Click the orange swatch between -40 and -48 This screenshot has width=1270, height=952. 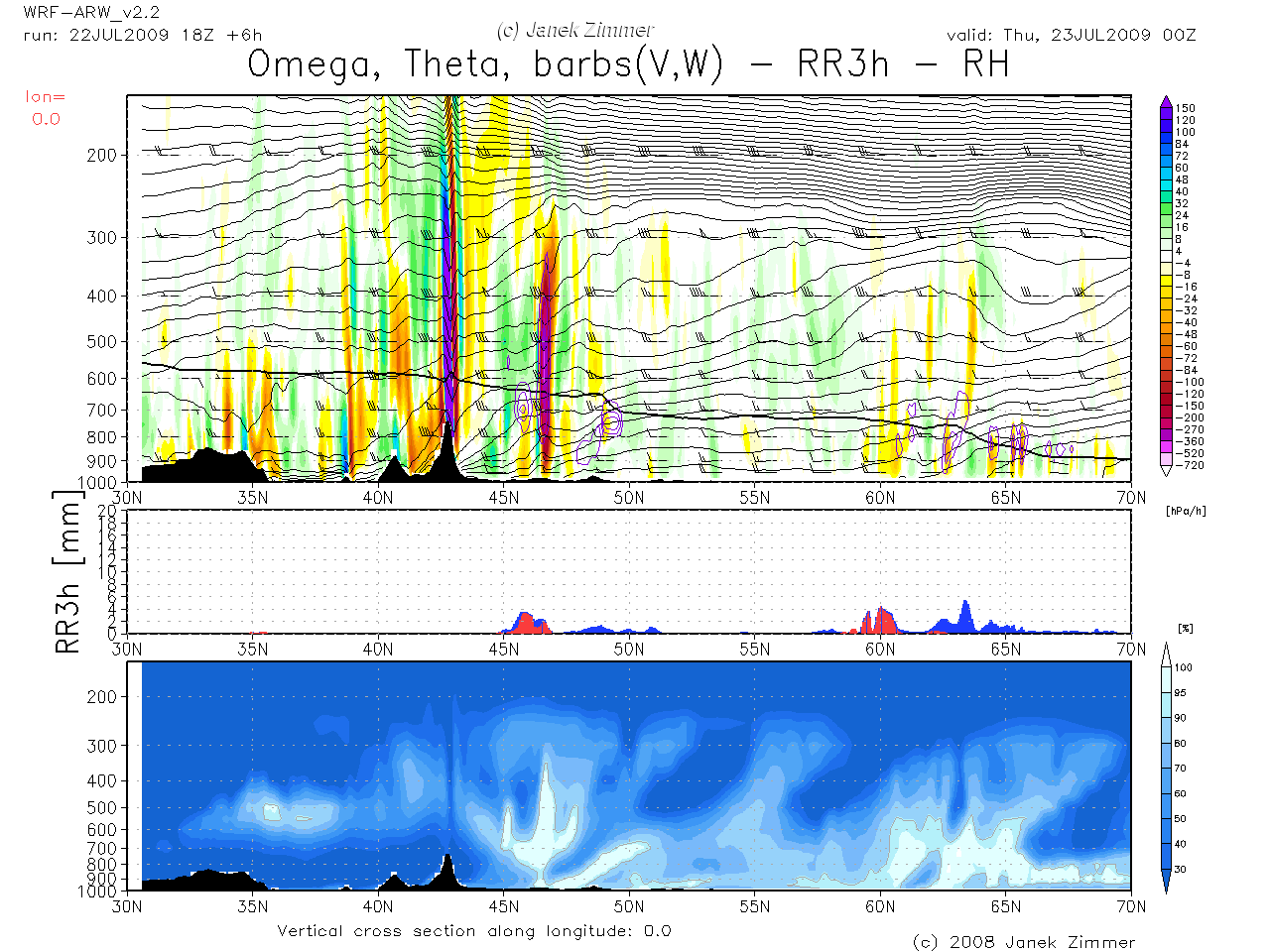click(1166, 328)
